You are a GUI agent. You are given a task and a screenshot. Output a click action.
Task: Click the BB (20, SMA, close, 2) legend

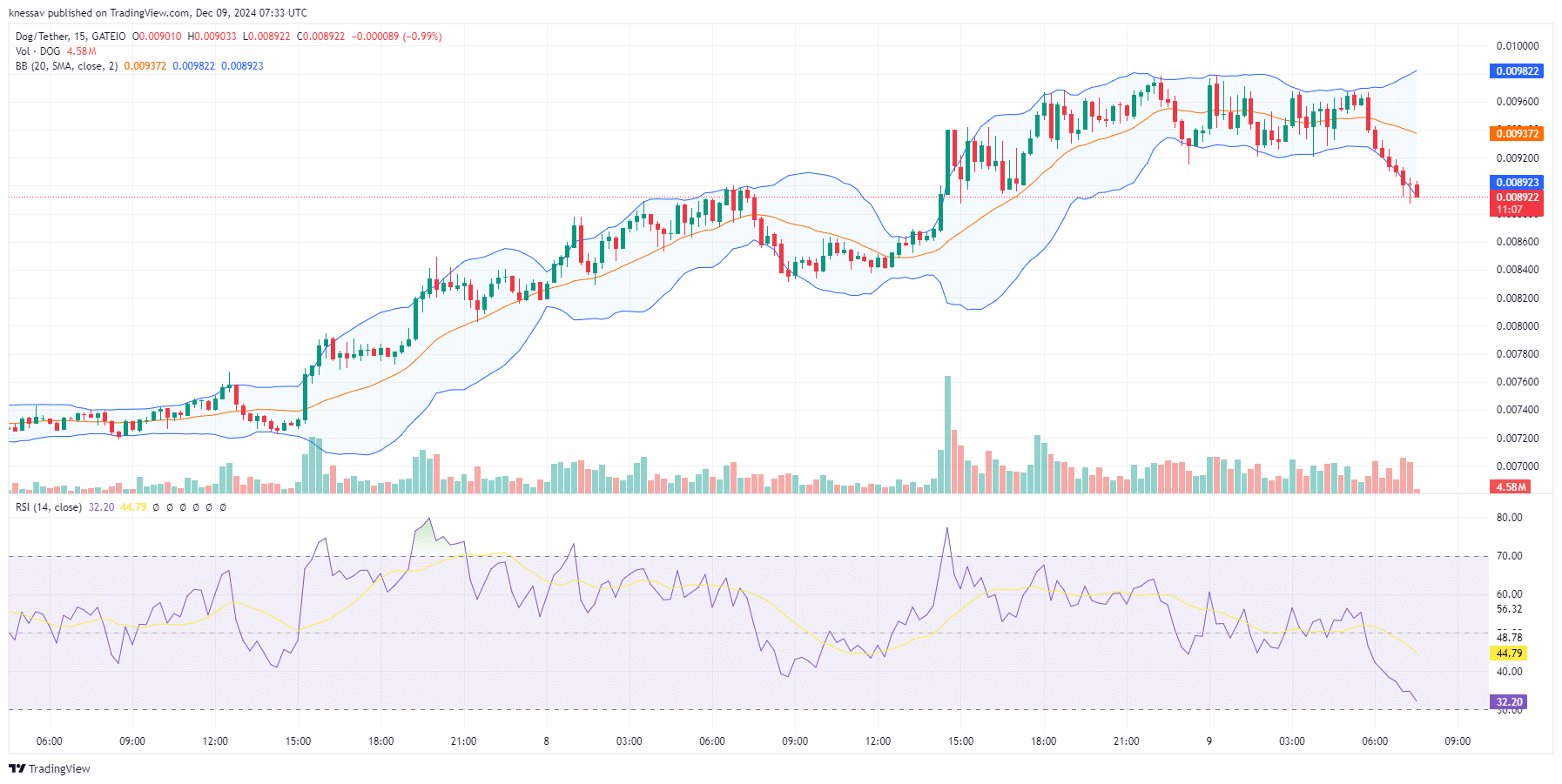tap(66, 66)
